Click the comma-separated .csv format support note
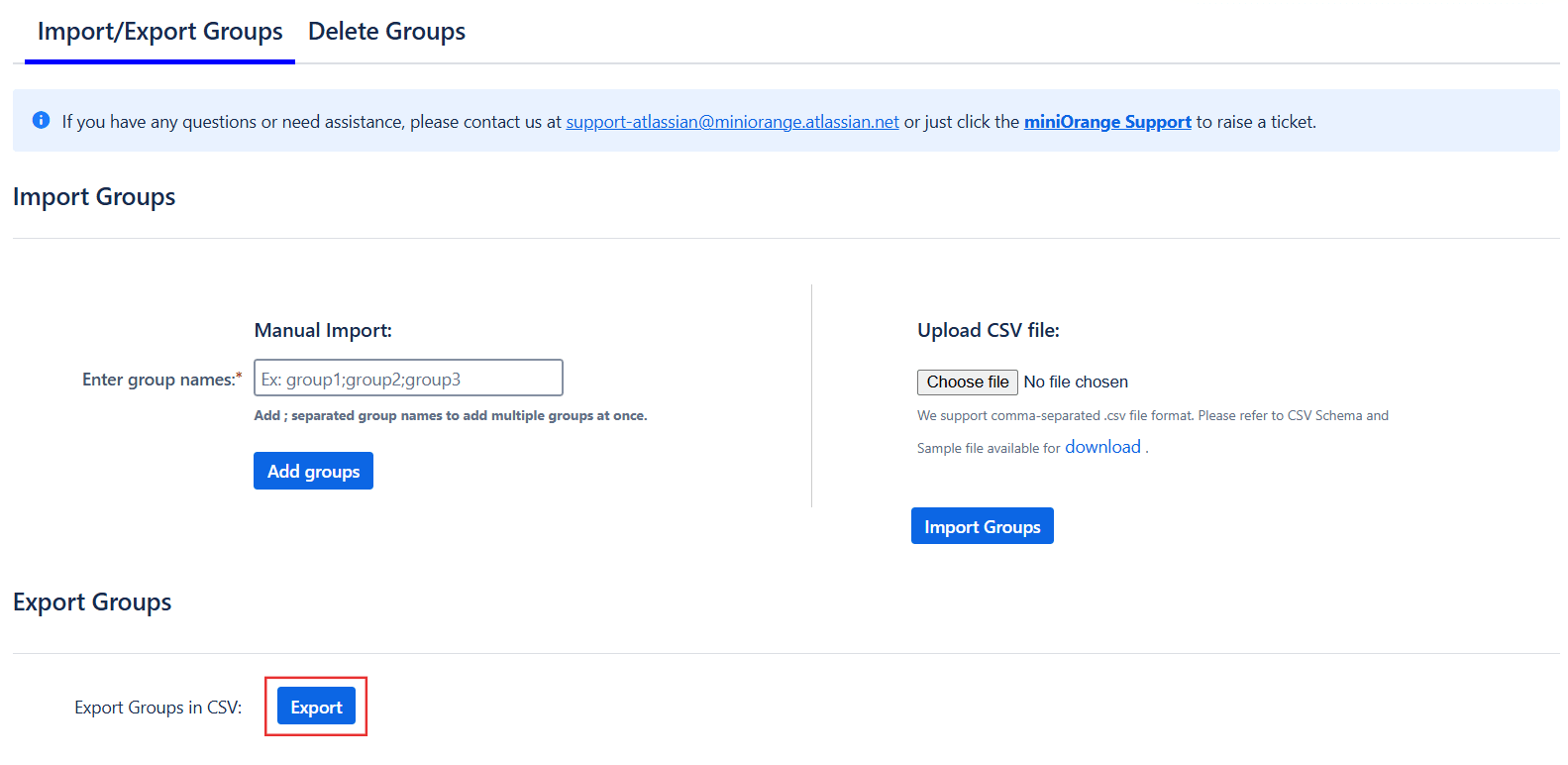Screen dimensions: 1568x765 (x=1152, y=416)
